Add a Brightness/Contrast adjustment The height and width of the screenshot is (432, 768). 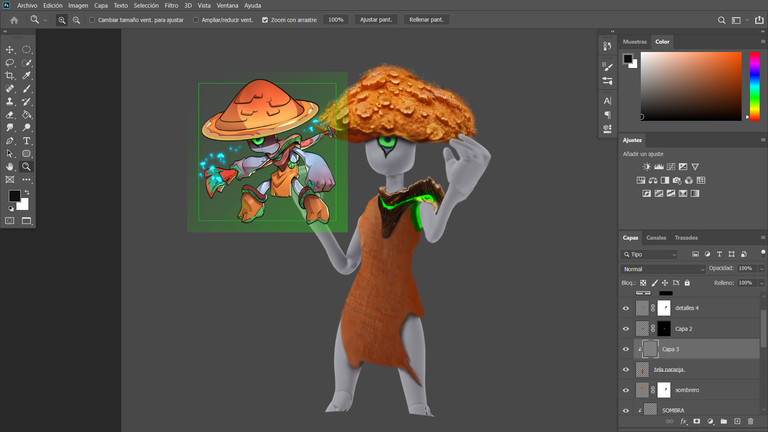[647, 167]
